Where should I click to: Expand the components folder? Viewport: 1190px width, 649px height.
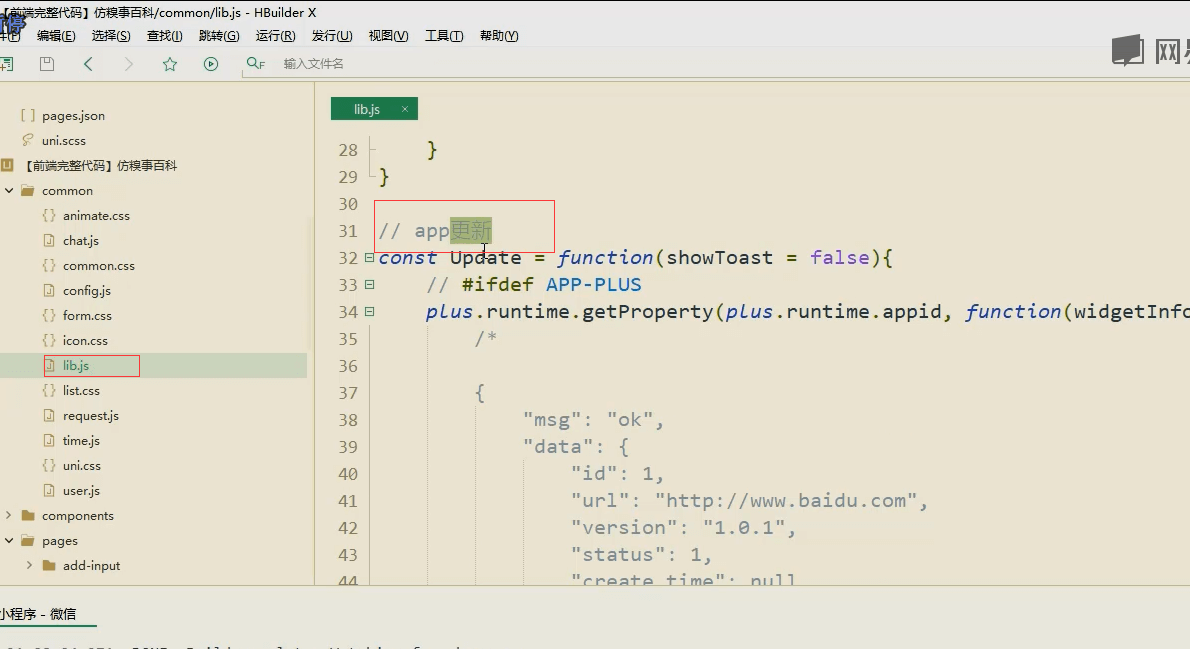click(x=9, y=515)
